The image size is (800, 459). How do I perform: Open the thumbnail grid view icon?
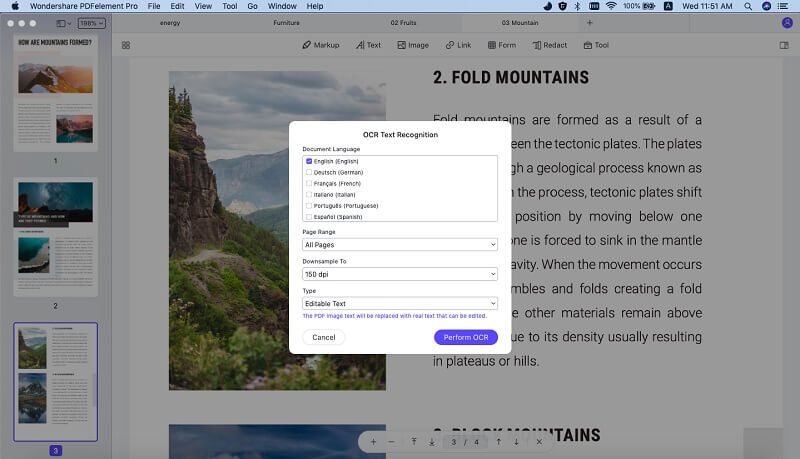pyautogui.click(x=126, y=45)
